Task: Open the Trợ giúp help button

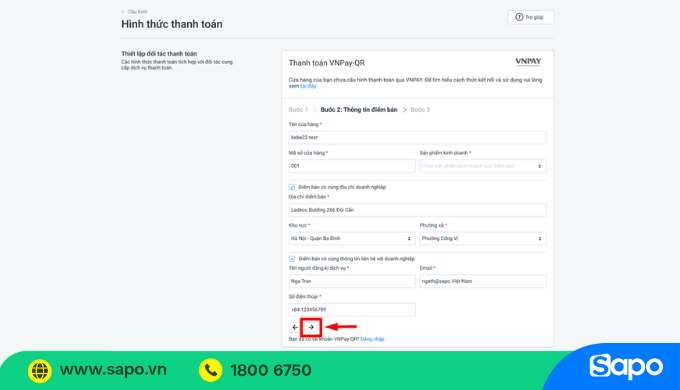Action: click(530, 17)
